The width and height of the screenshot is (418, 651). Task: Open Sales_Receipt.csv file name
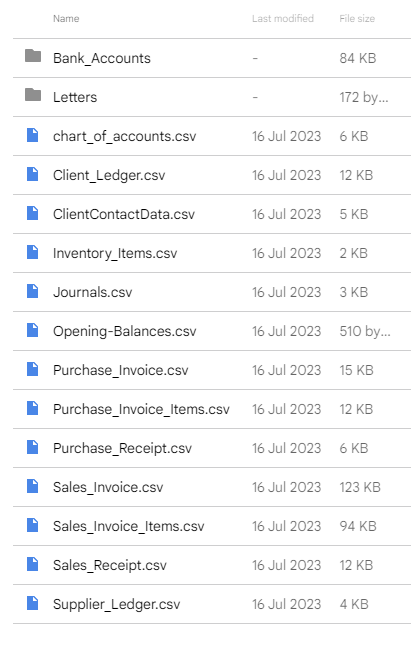[110, 565]
